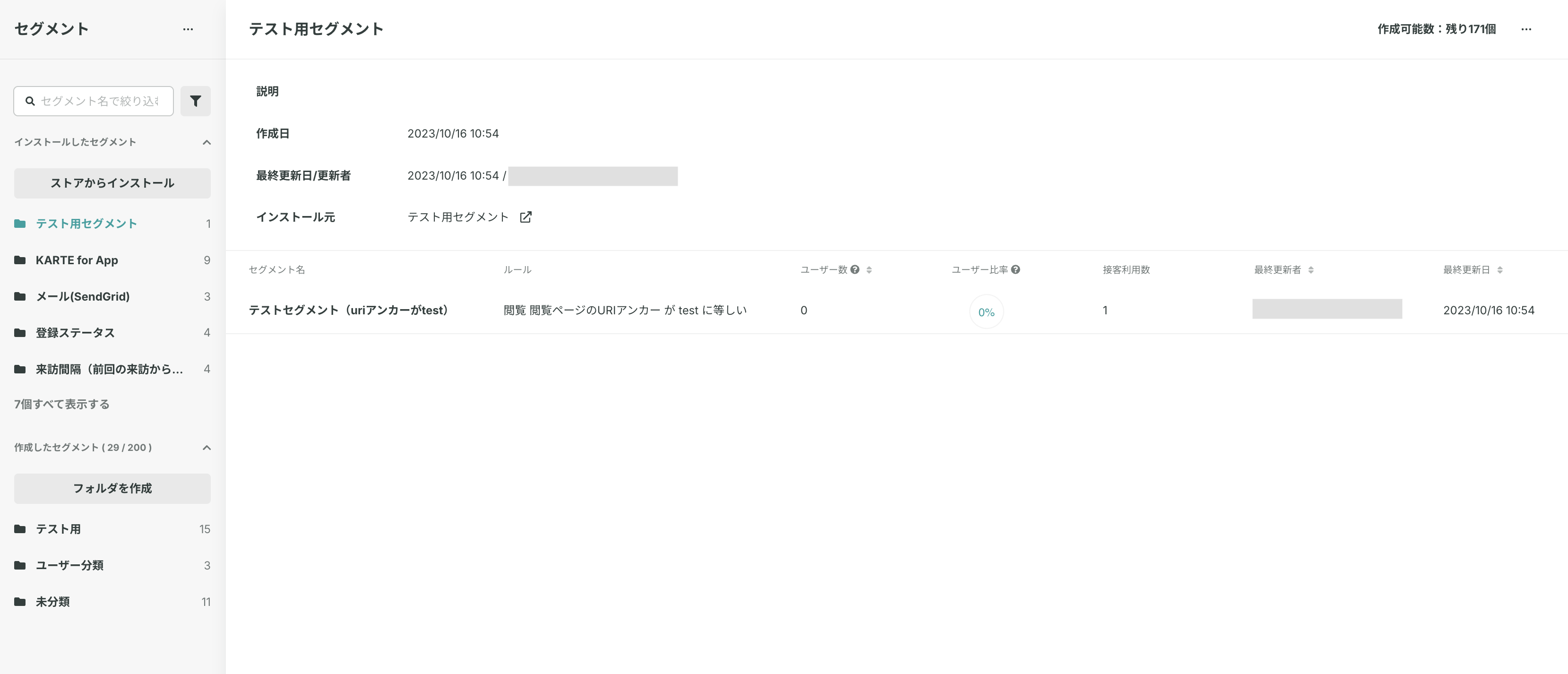Image resolution: width=1568 pixels, height=674 pixels.
Task: Open the インストール元 テスト用セグメント link
Action: pos(458,217)
